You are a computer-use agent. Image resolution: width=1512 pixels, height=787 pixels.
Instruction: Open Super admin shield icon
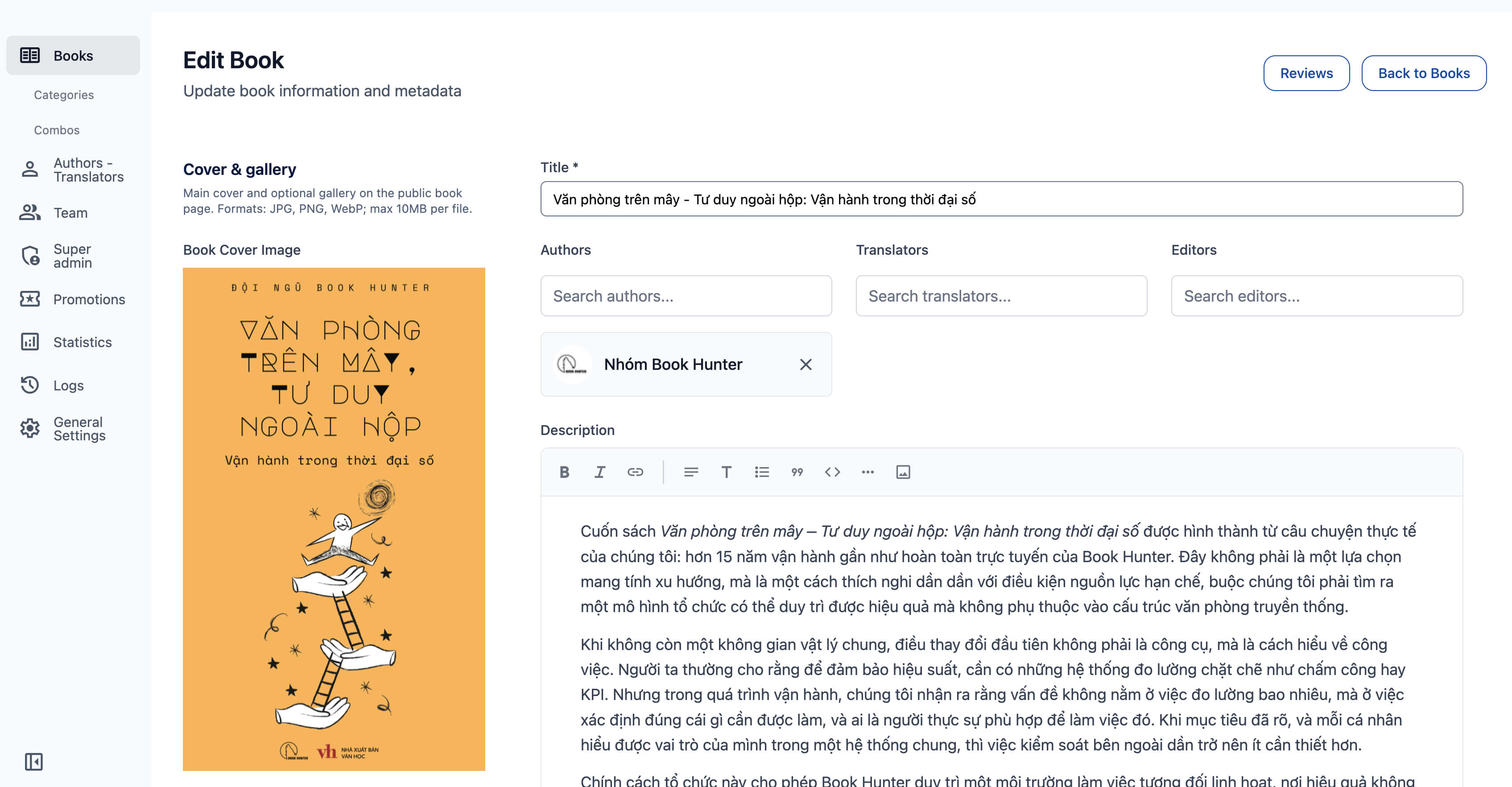click(x=30, y=256)
